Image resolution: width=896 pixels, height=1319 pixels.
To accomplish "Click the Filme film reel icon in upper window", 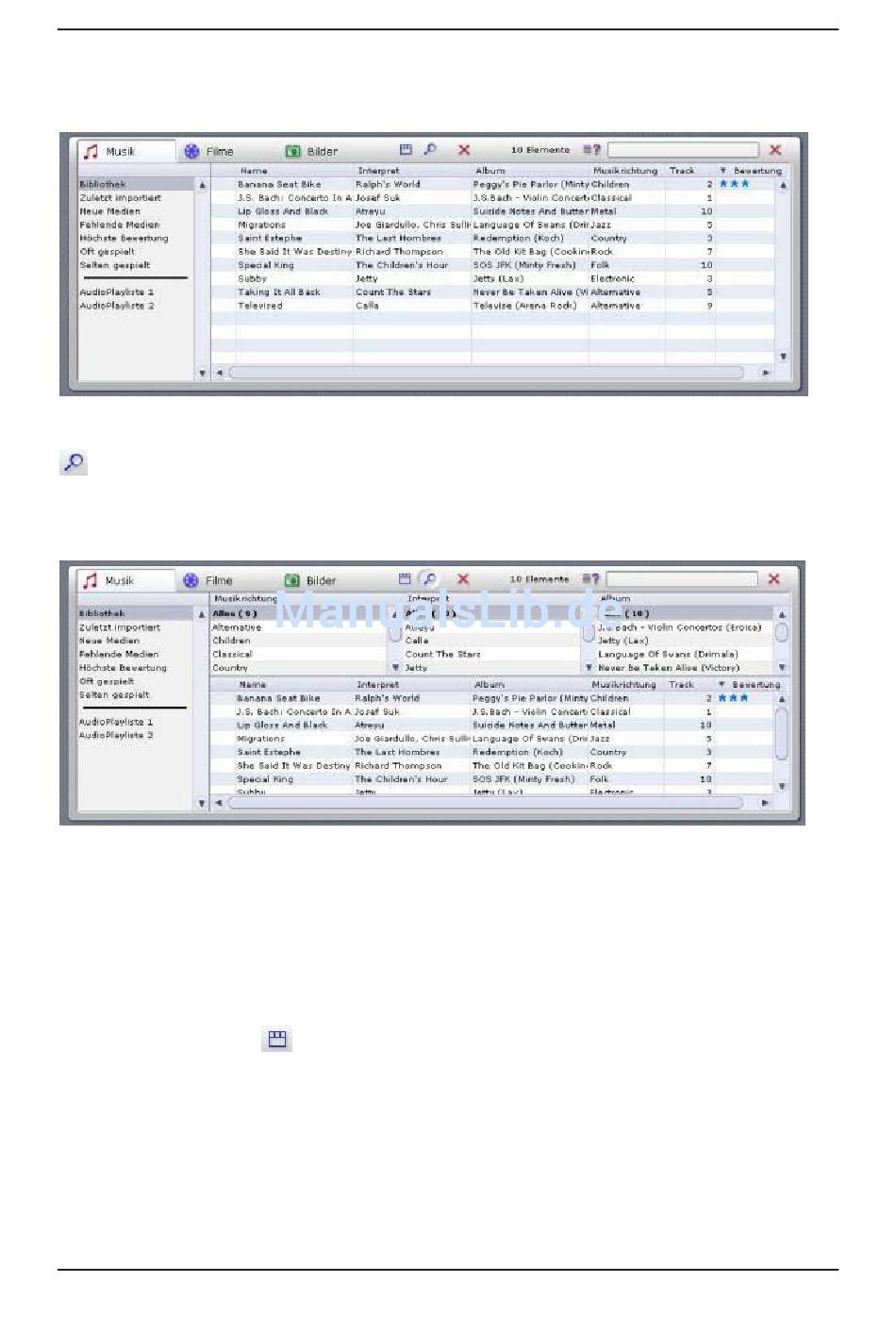I will [x=192, y=151].
